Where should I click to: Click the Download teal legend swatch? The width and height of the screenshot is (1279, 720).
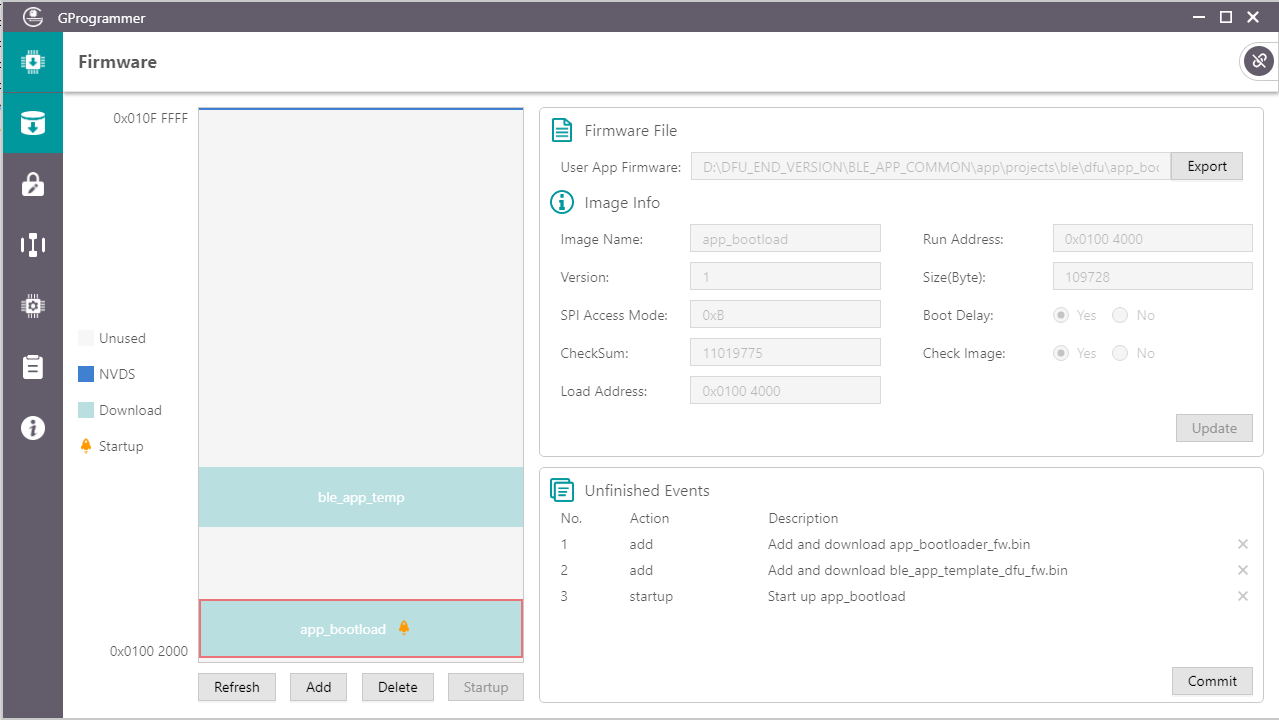coord(86,410)
